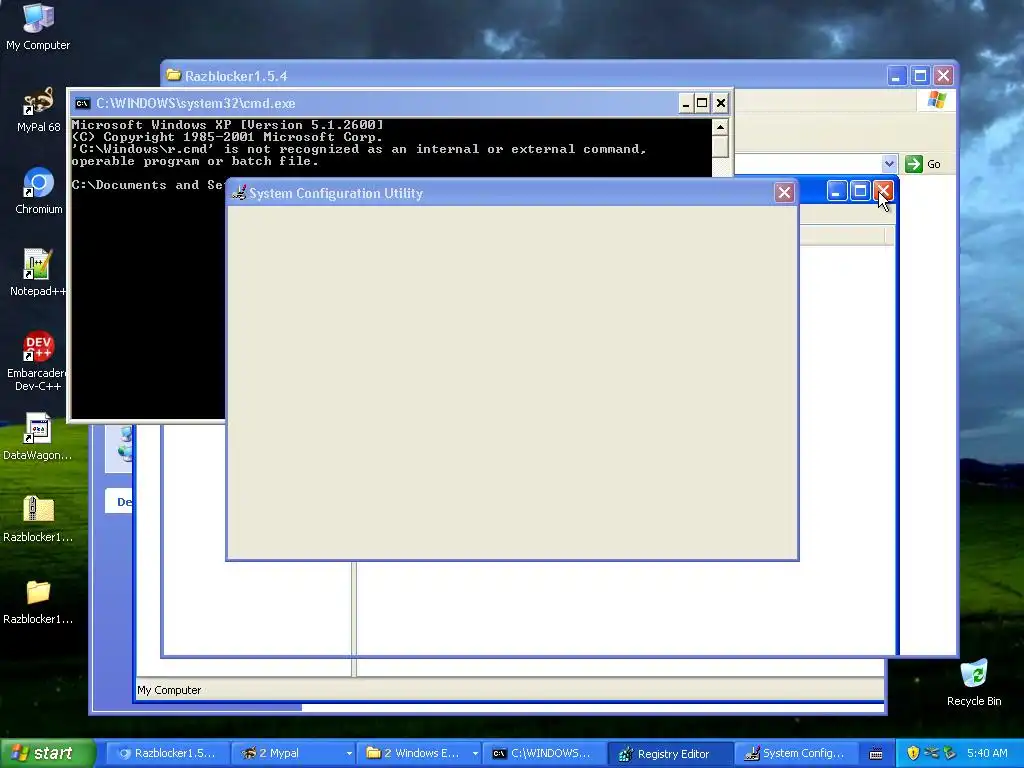The width and height of the screenshot is (1024, 768).
Task: Open the My Computer desktop icon
Action: point(38,26)
